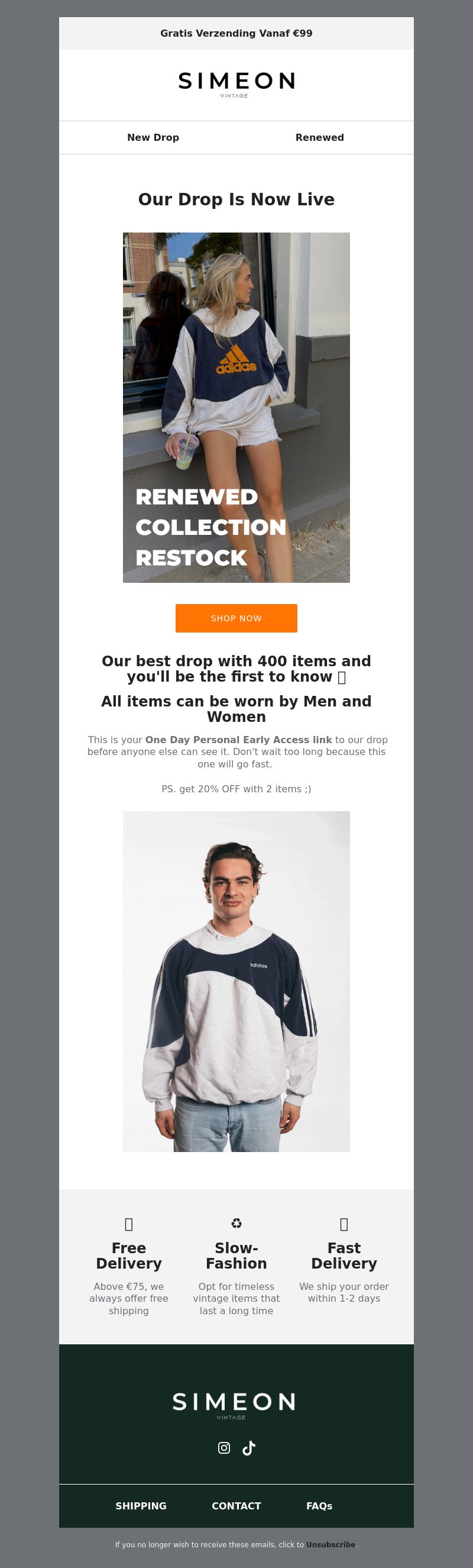Open the New Drop navigation item
473x1568 pixels.
coord(153,137)
